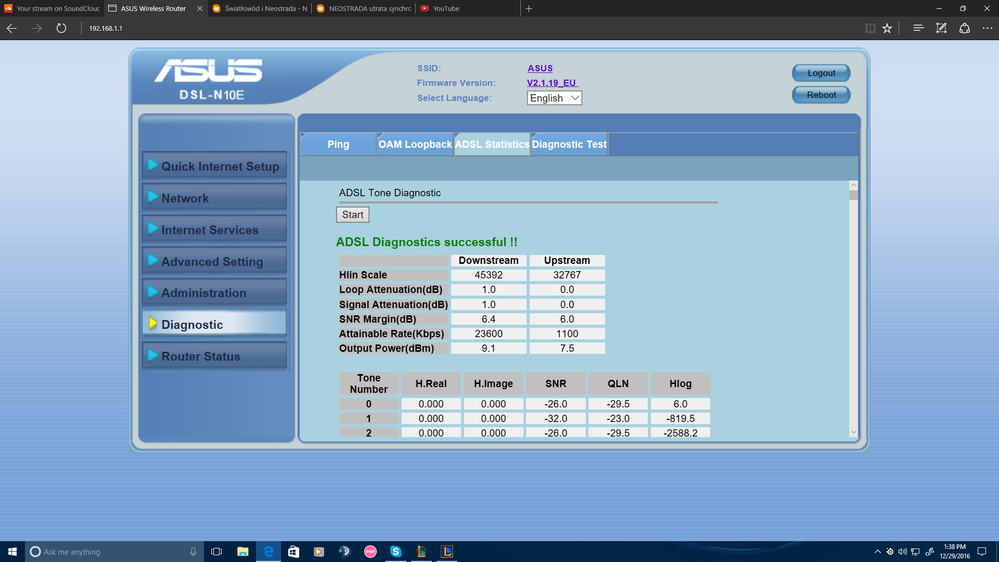Screen dimensions: 999x562
Task: Open Windows Start menu
Action: point(12,551)
